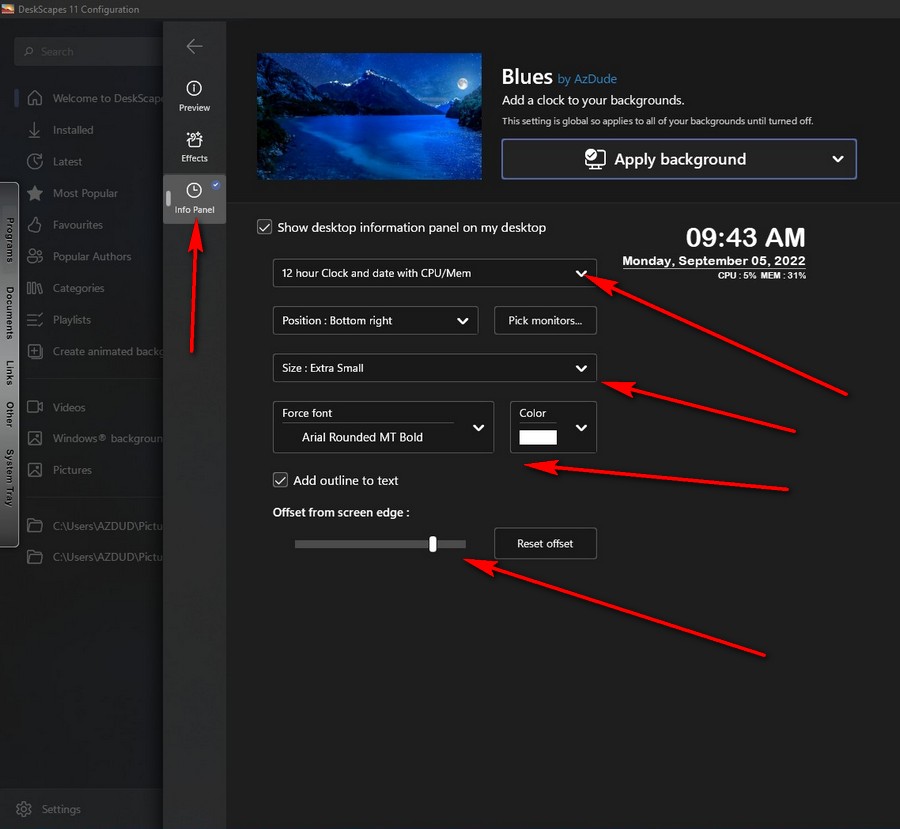
Task: Open Settings gear at bottom left
Action: pos(24,809)
